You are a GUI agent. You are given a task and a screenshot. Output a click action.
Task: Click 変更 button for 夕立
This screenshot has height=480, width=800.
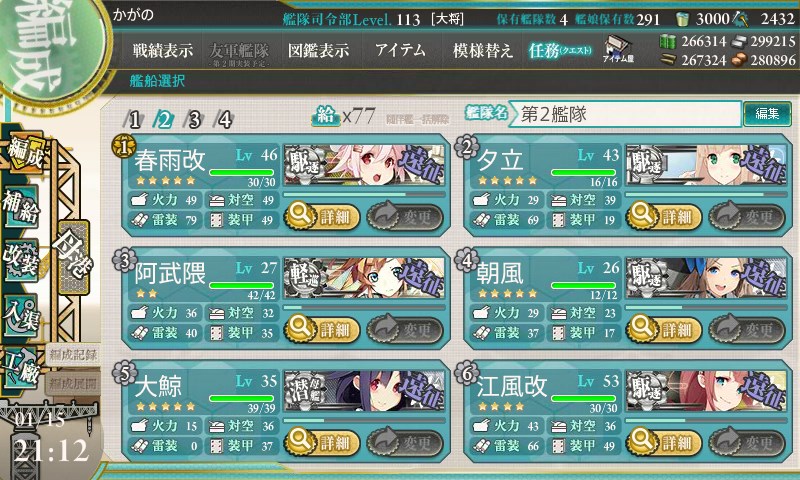pos(746,216)
